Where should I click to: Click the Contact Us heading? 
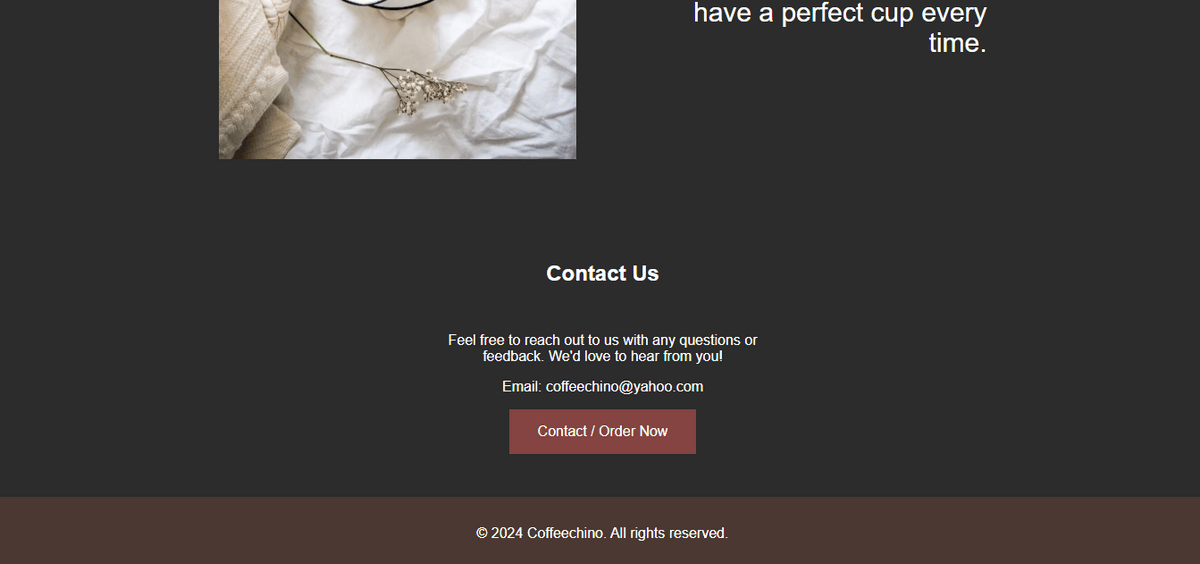(602, 273)
